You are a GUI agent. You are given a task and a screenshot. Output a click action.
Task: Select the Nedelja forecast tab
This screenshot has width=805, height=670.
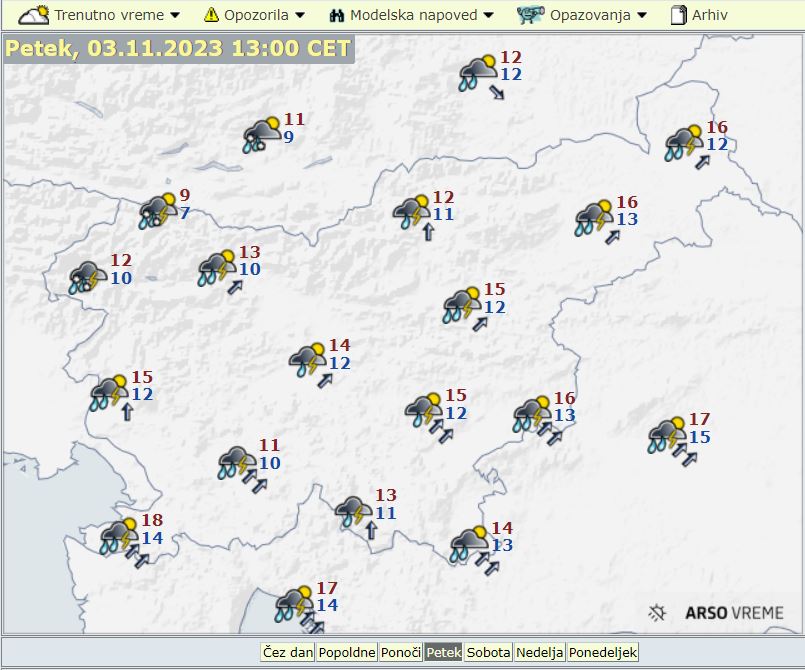[539, 652]
